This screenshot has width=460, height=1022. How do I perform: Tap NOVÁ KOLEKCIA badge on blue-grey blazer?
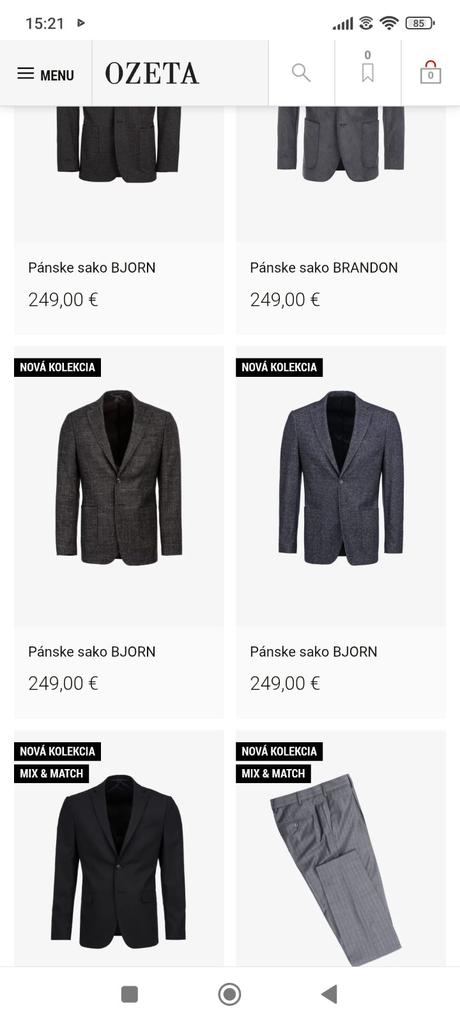279,367
